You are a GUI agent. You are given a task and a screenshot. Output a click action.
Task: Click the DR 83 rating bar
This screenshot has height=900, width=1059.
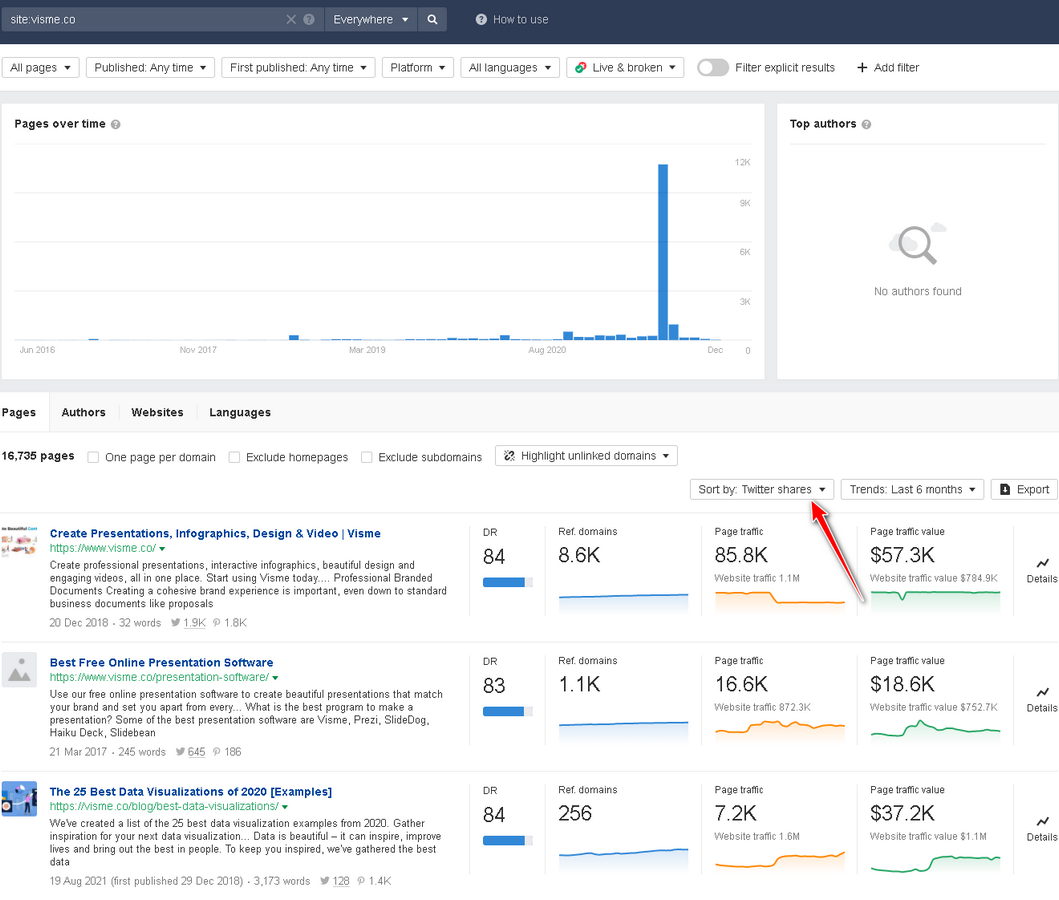pyautogui.click(x=507, y=711)
